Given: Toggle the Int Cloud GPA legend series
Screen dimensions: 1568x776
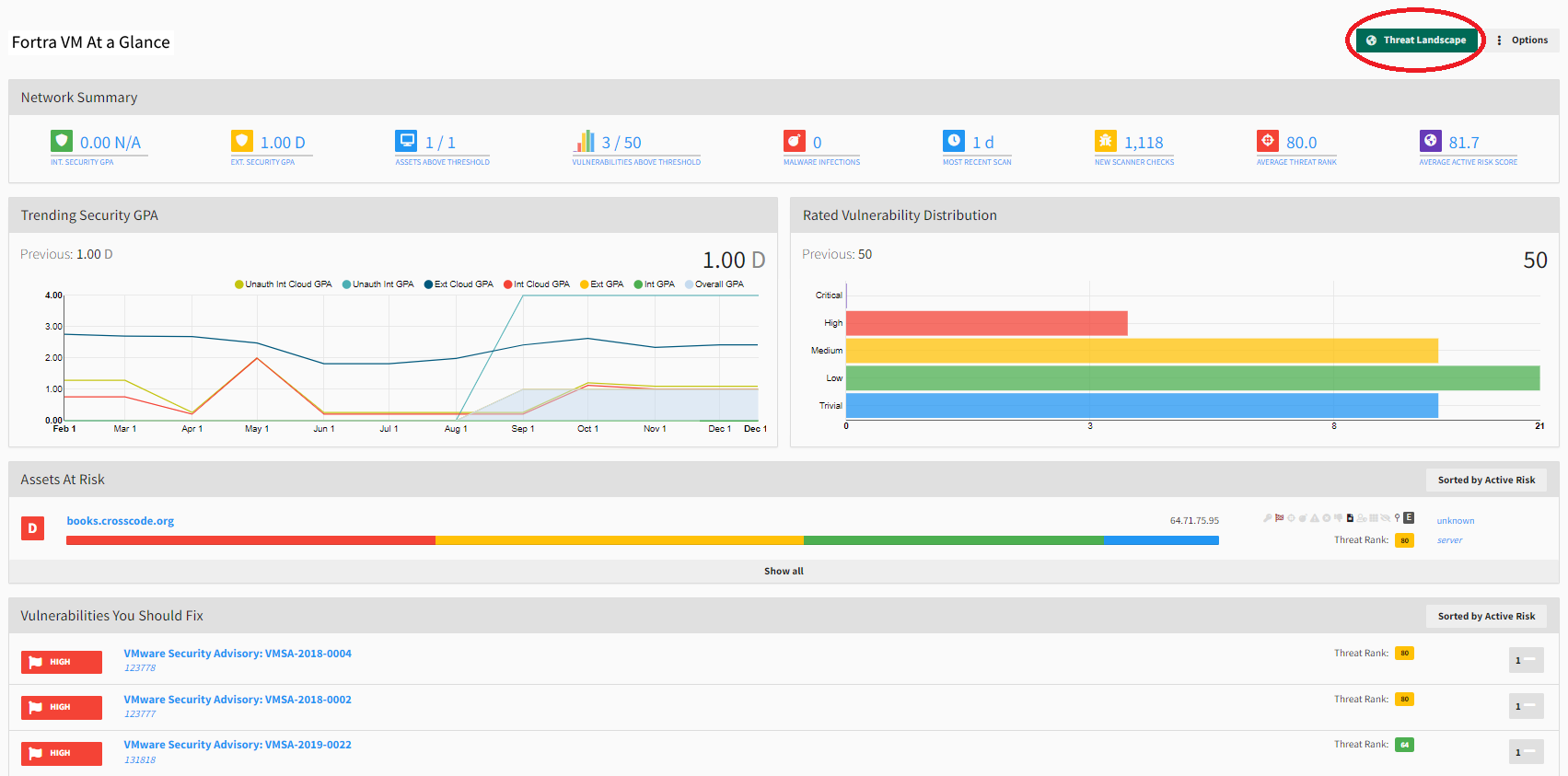Looking at the screenshot, I should [537, 284].
